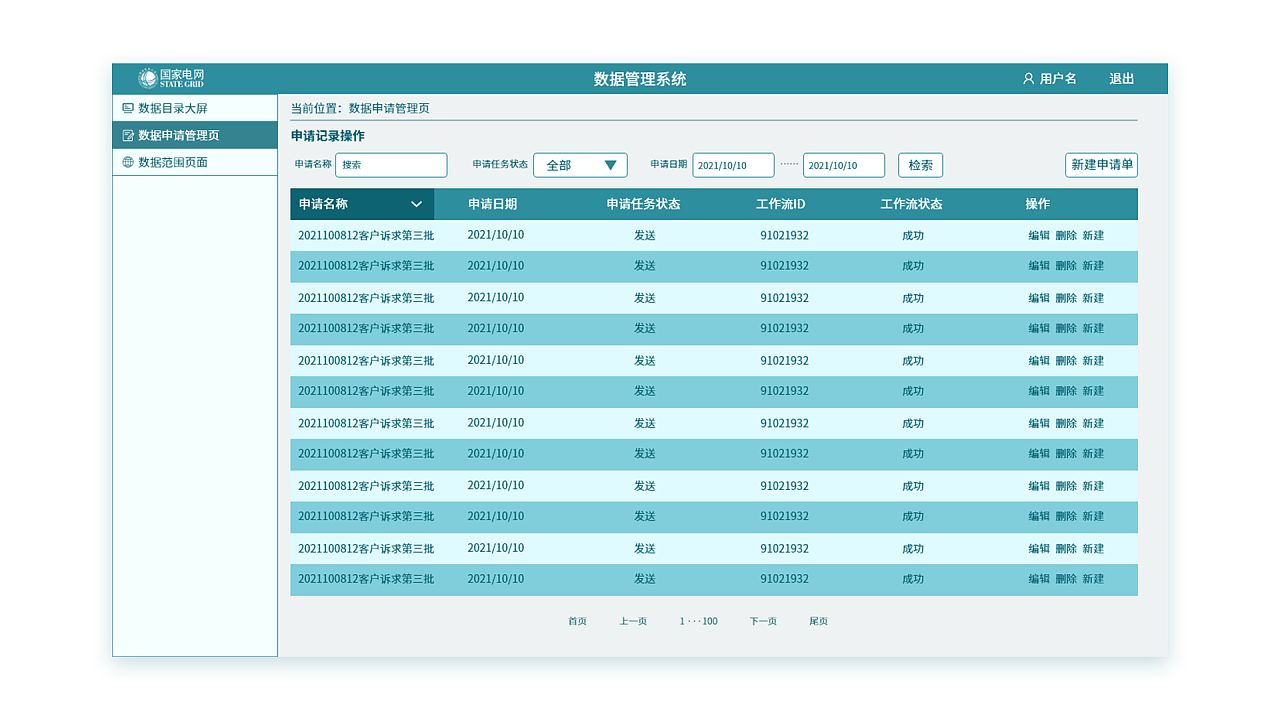Image resolution: width=1280 pixels, height=720 pixels.
Task: Click the 工作流状态 column header
Action: pyautogui.click(x=911, y=204)
